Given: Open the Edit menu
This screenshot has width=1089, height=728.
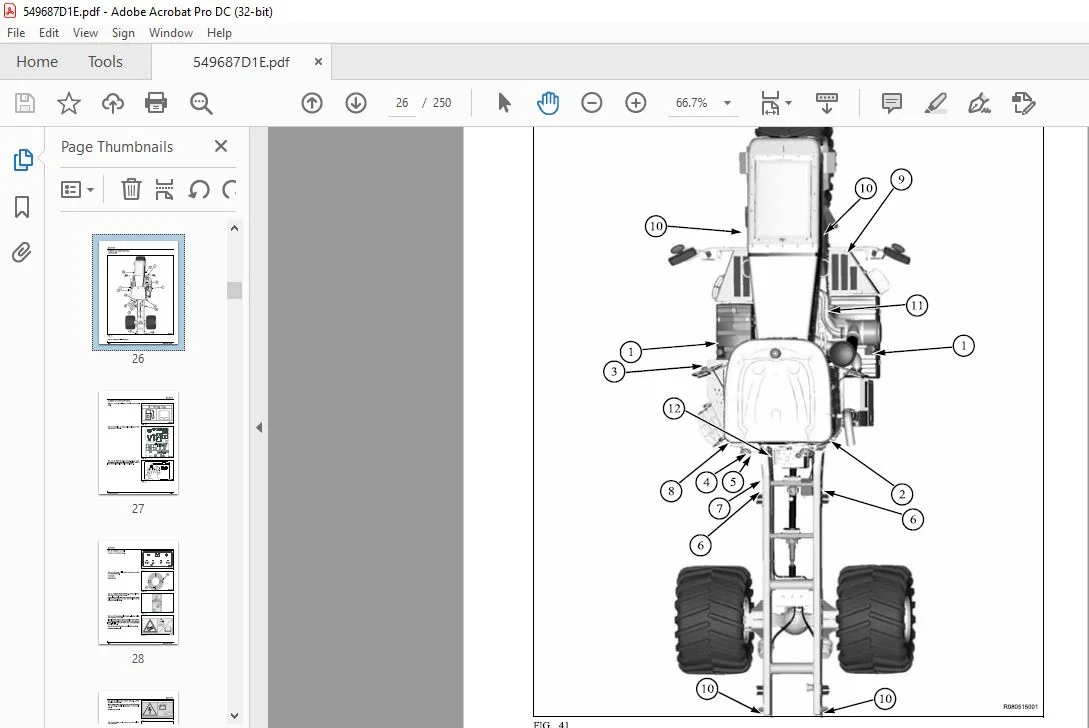Looking at the screenshot, I should click(x=49, y=33).
